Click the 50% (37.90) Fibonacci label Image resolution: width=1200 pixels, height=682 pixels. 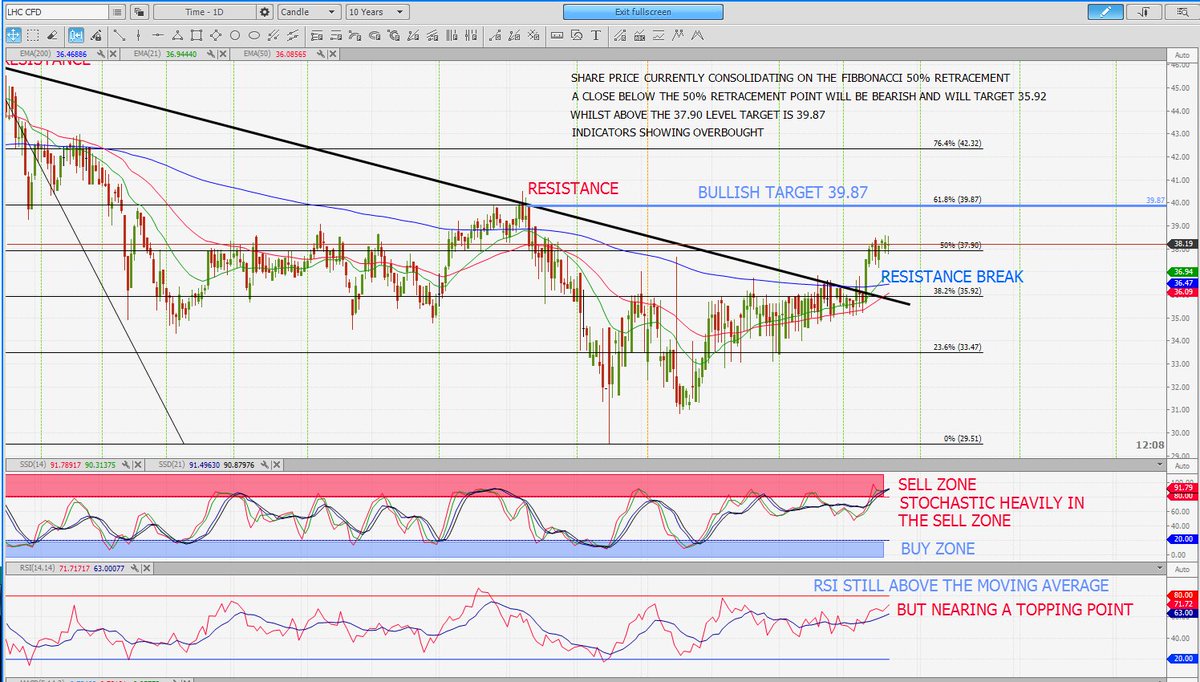[x=960, y=245]
